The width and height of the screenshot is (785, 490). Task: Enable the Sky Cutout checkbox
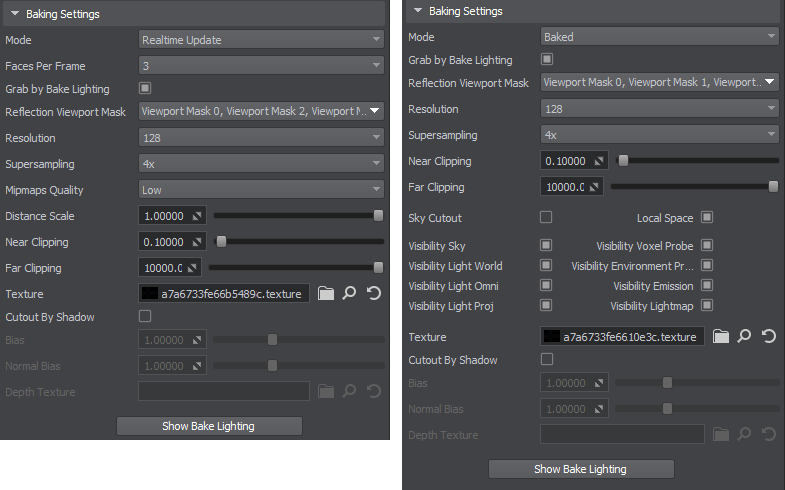coord(546,217)
